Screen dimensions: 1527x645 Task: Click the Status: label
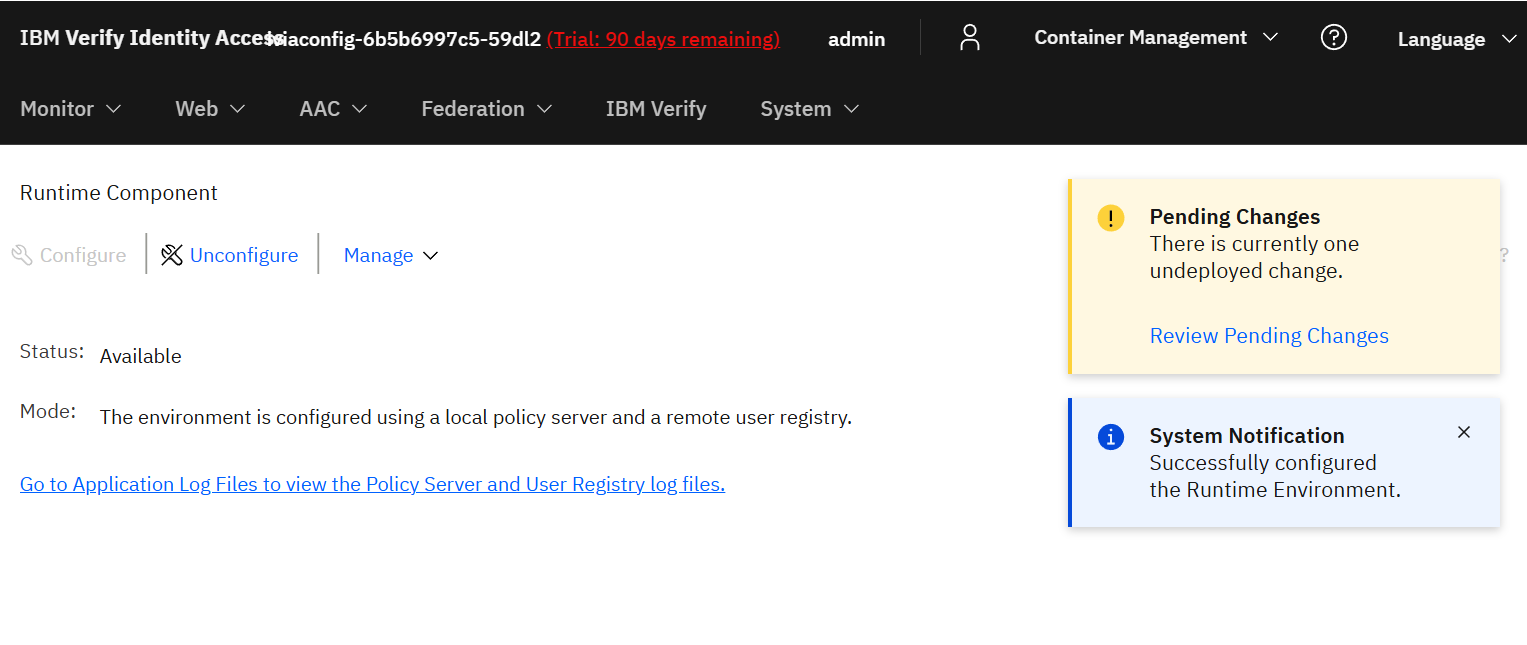point(52,352)
